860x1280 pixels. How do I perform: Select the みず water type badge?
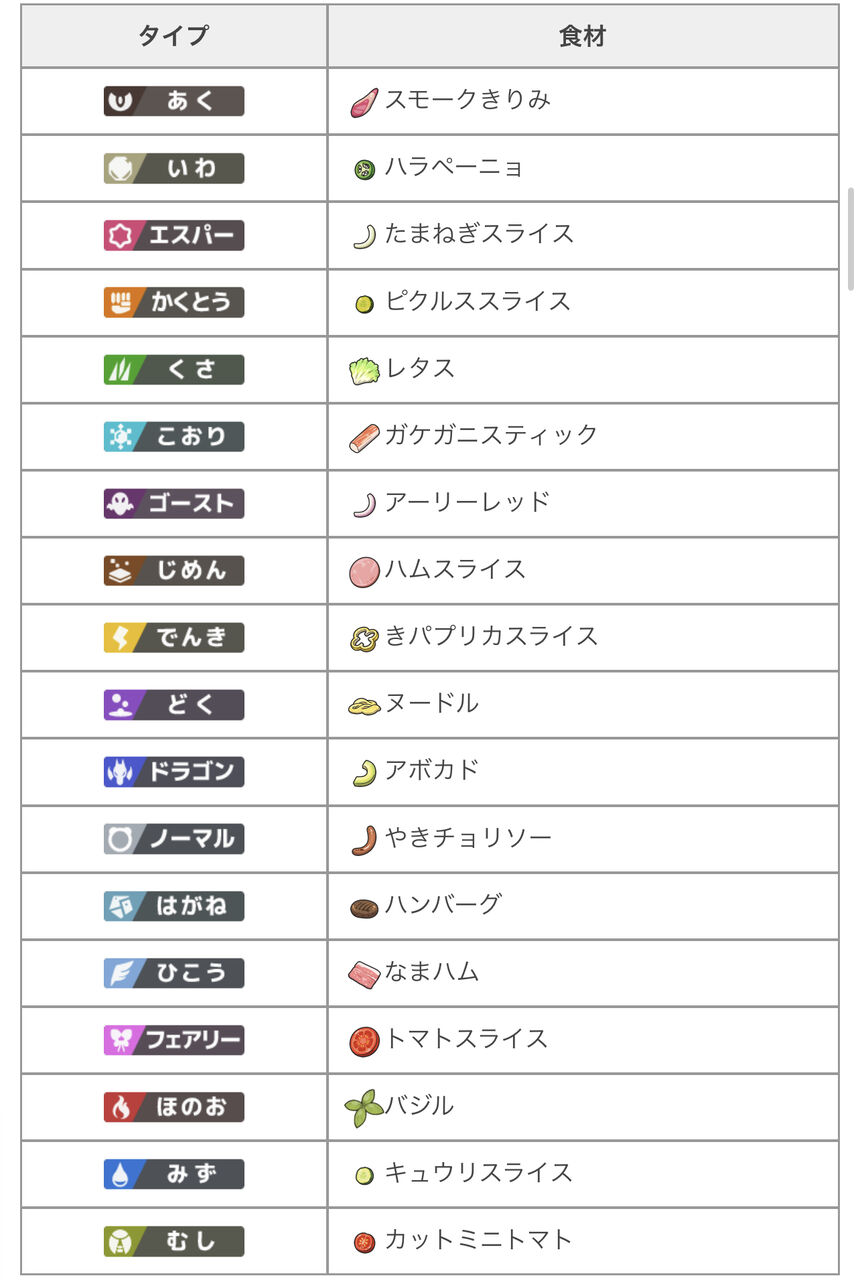(x=174, y=1174)
